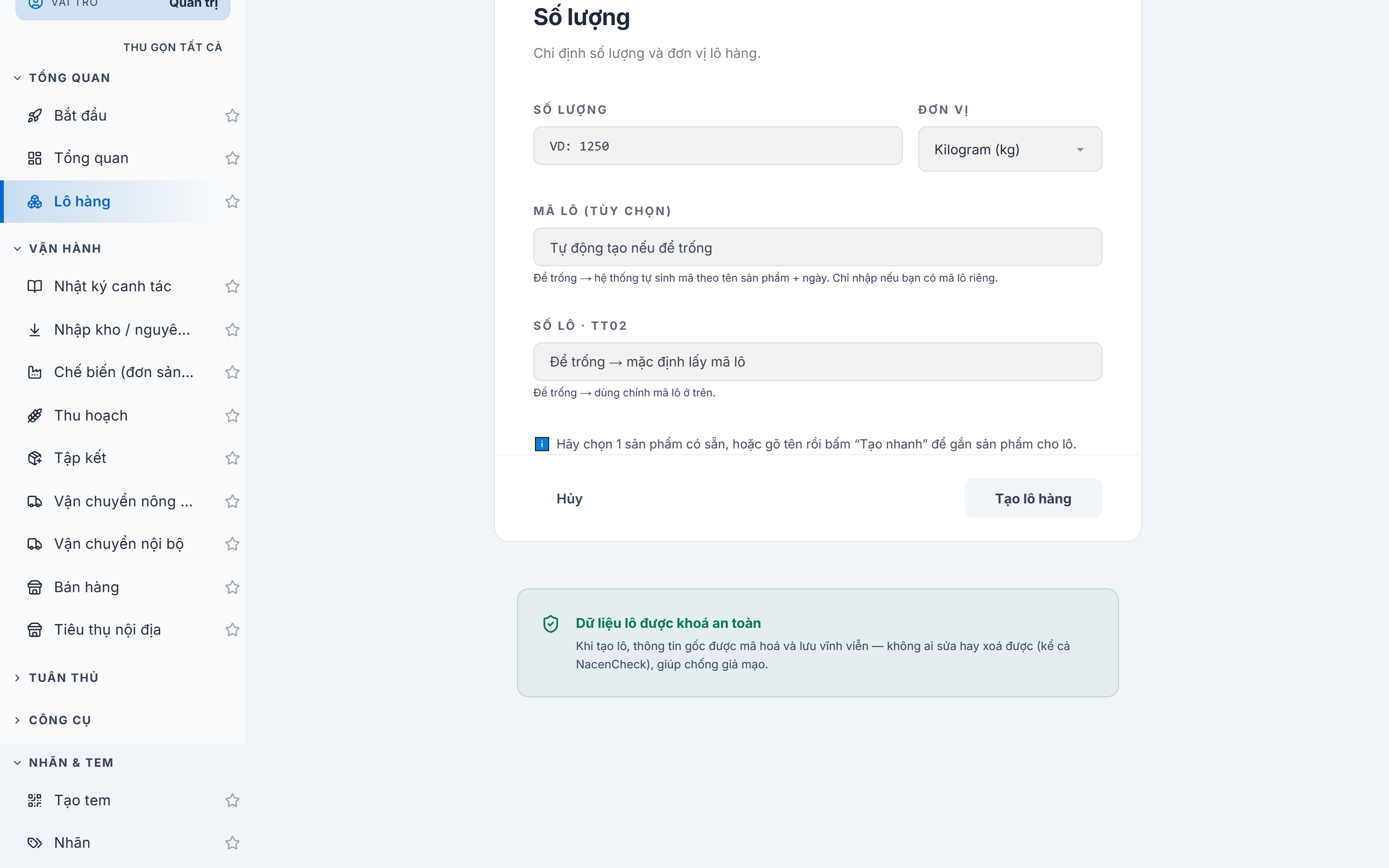
Task: Star the Nhật ký canh tác item
Action: 232,286
